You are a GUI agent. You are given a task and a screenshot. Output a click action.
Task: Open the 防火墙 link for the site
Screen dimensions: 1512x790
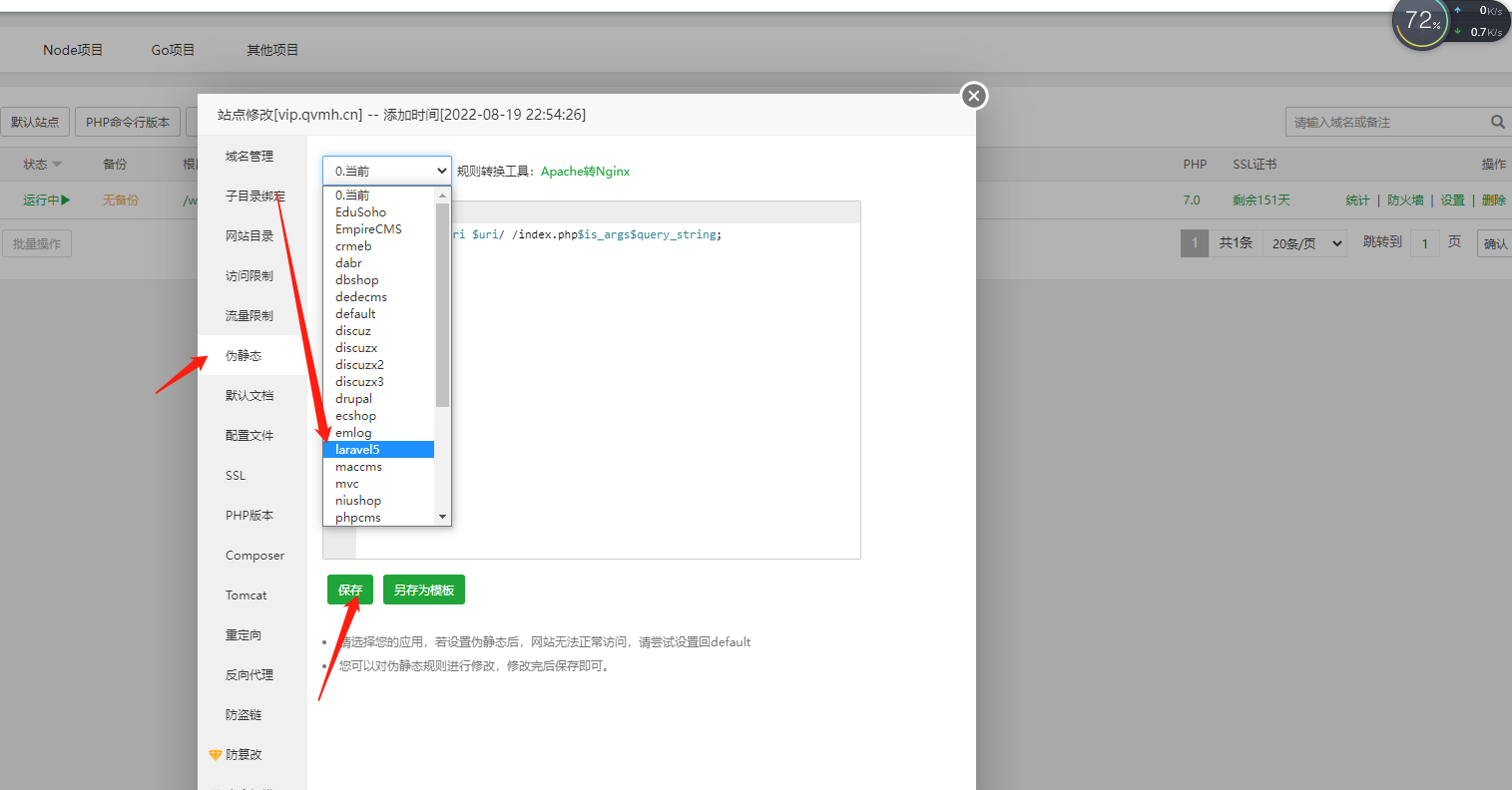[x=1405, y=200]
